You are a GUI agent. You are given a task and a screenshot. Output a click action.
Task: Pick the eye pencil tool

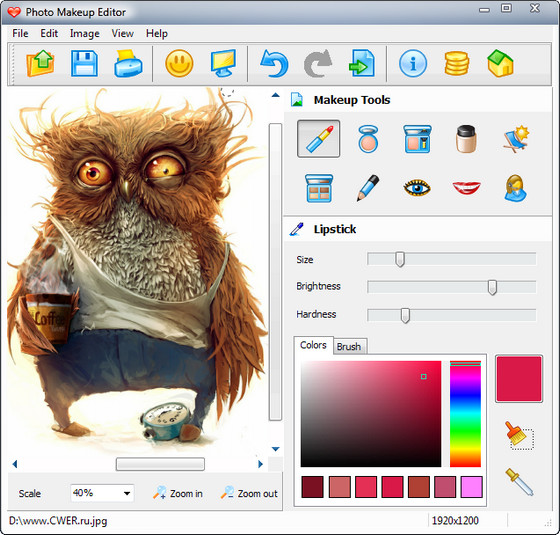368,188
